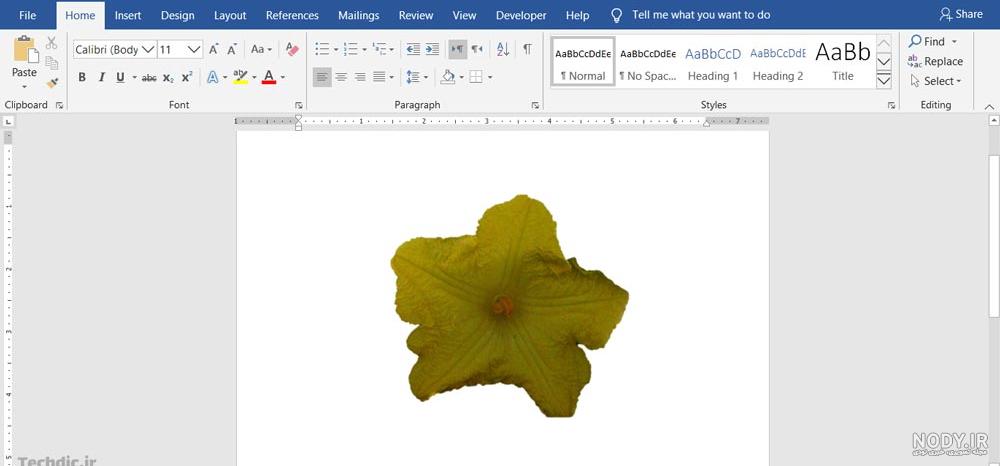The height and width of the screenshot is (466, 1000).
Task: Apply subscript formatting
Action: click(x=168, y=78)
